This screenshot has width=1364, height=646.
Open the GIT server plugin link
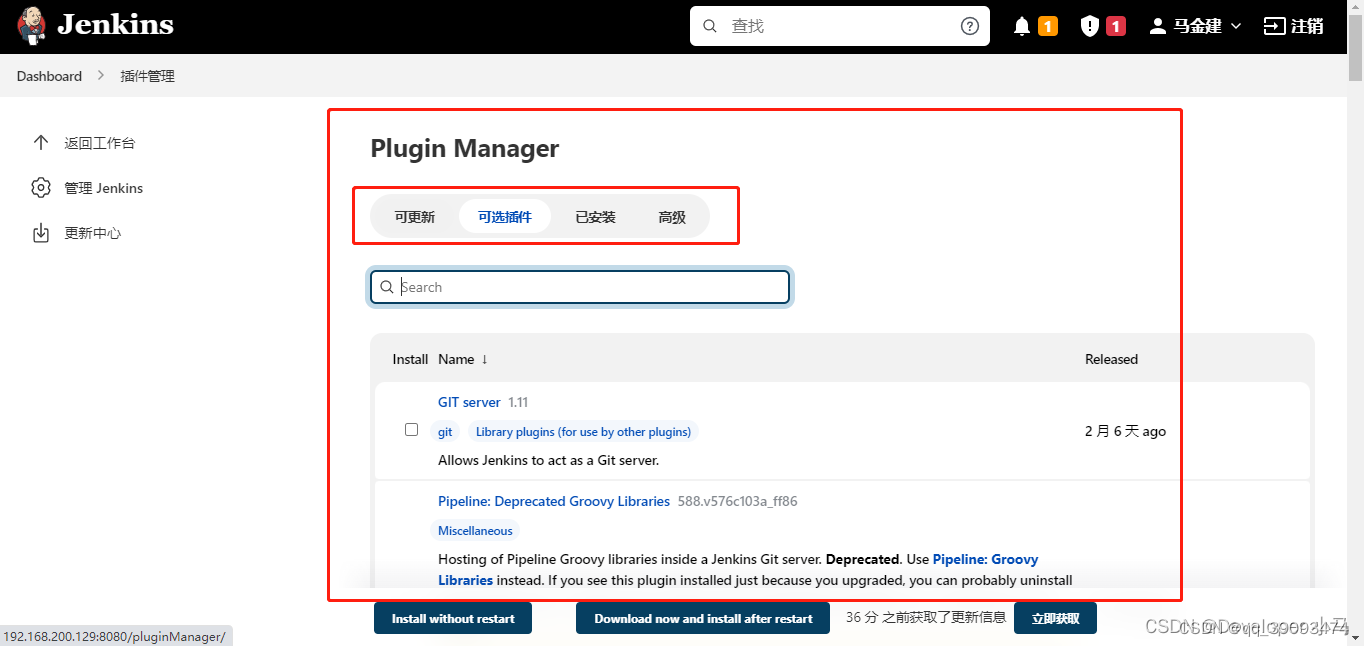point(469,402)
